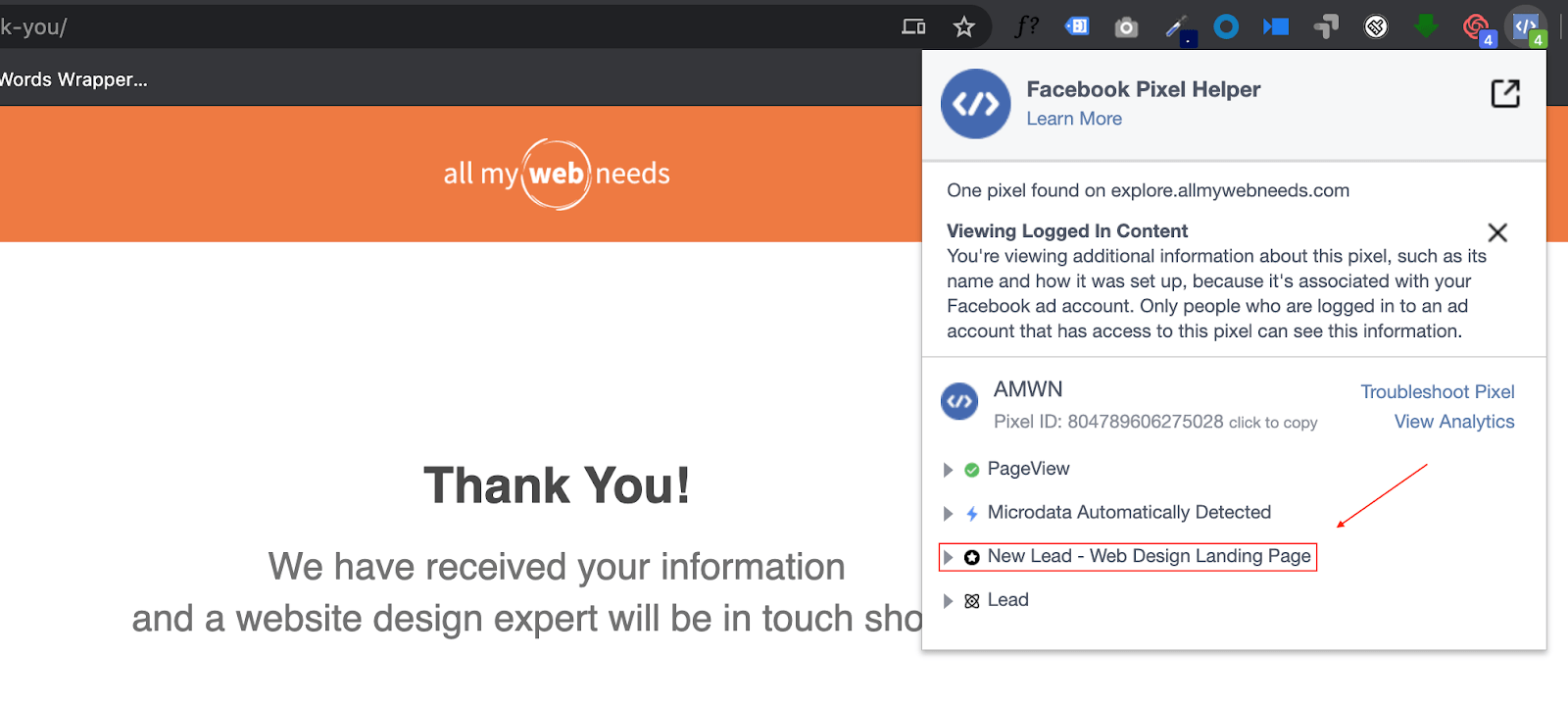
Task: Open the color picker eyedropper extension
Action: coord(1179,28)
